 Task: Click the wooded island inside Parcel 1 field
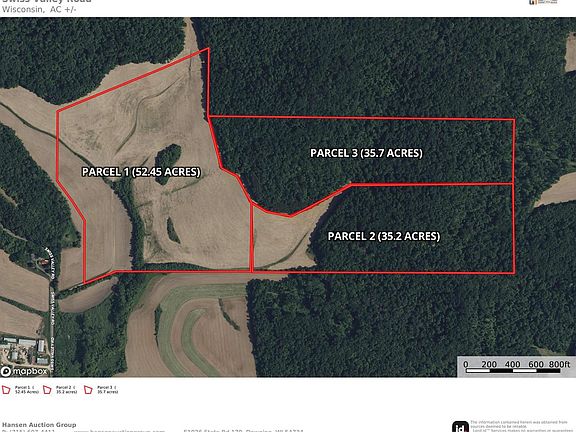[168, 160]
